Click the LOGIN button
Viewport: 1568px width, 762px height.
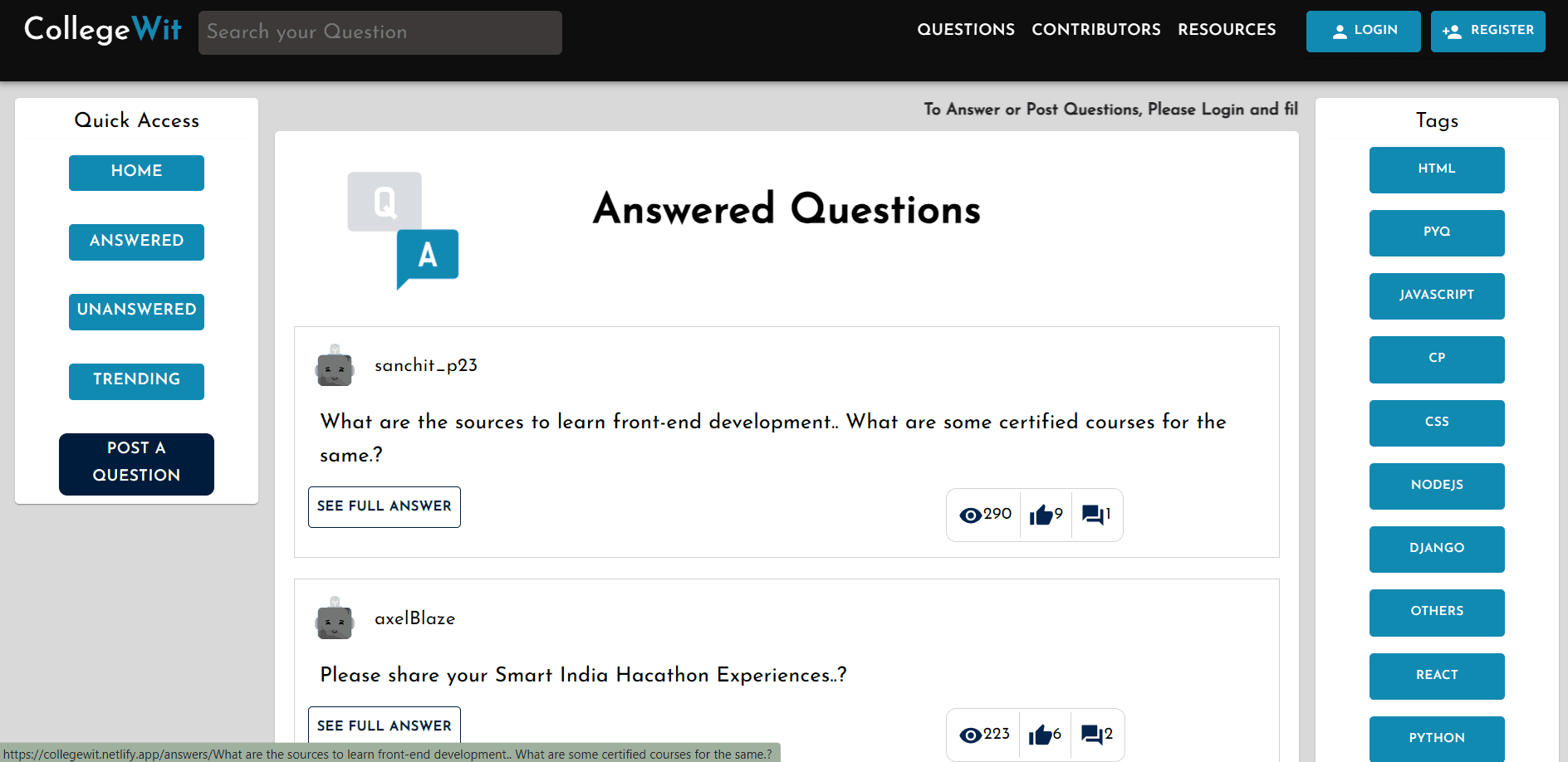pos(1364,32)
